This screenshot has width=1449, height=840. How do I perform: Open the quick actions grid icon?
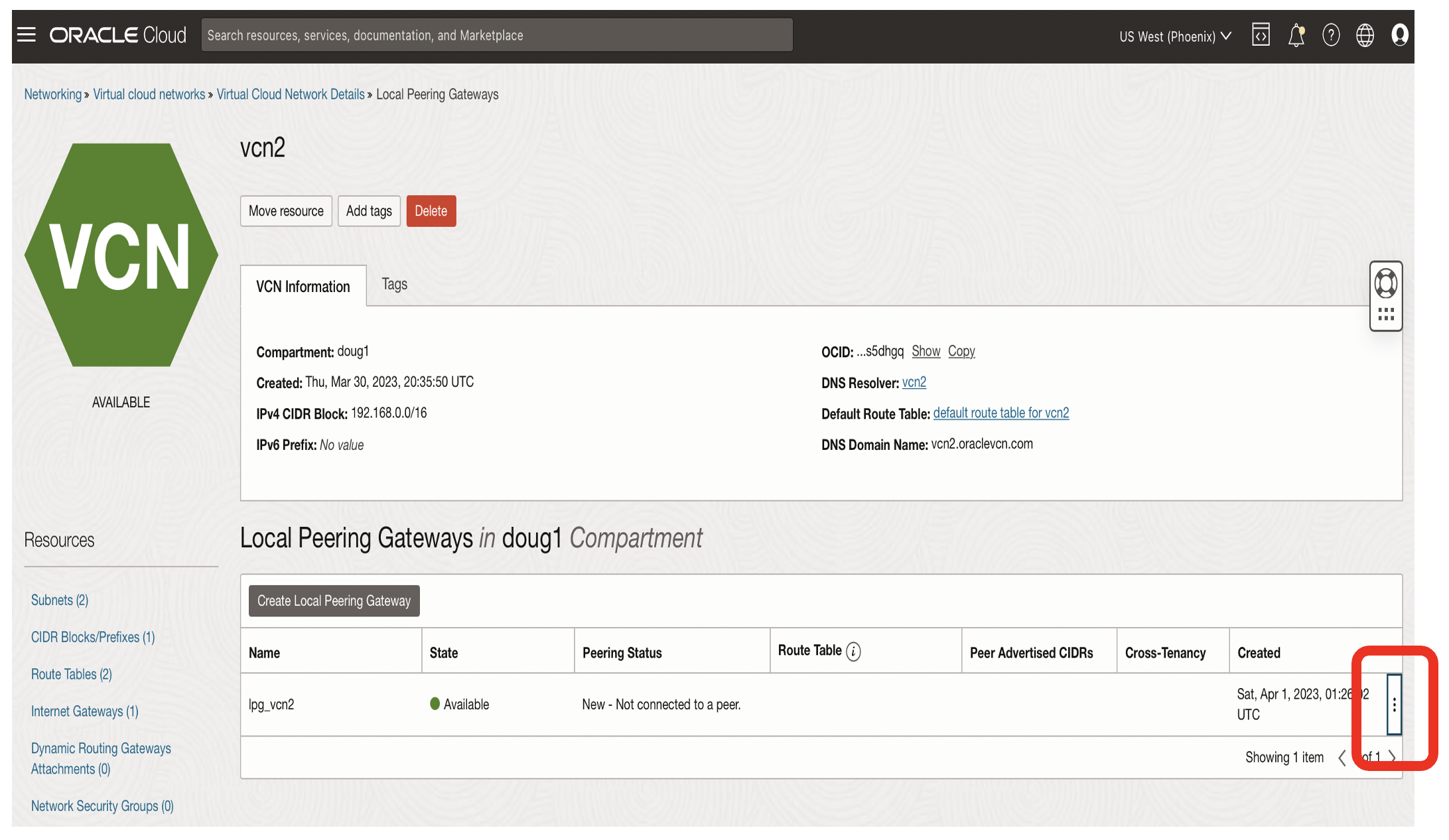[x=1386, y=314]
